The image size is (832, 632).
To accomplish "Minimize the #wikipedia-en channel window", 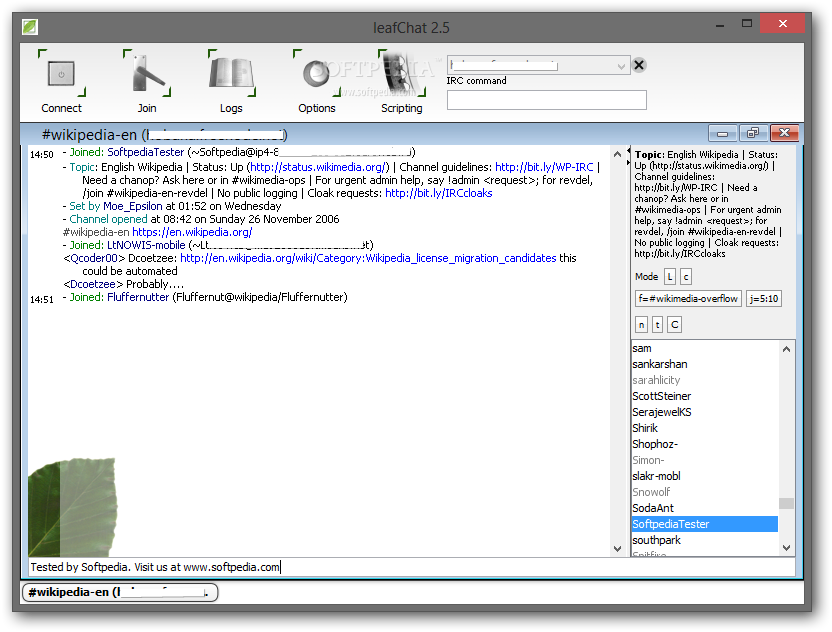I will point(722,133).
